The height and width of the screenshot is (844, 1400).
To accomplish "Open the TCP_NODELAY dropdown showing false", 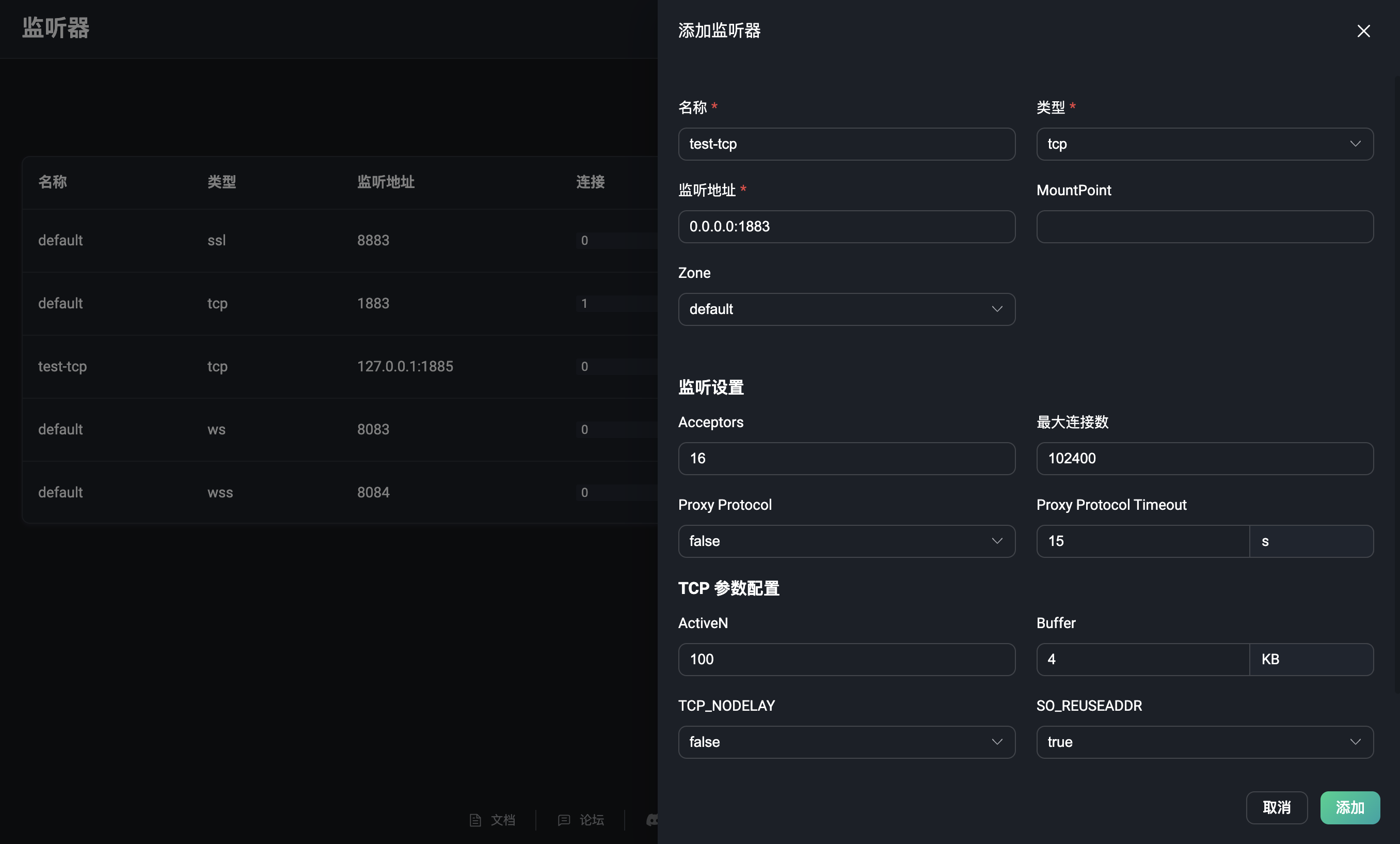I will [847, 742].
